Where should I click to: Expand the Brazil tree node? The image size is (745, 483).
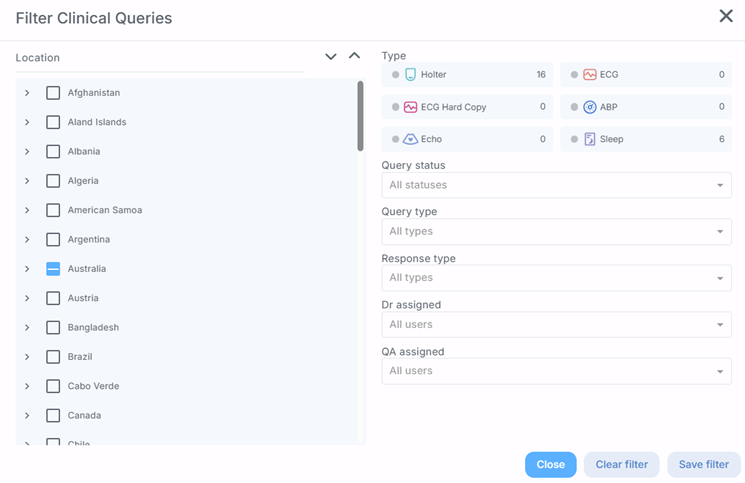tap(27, 357)
